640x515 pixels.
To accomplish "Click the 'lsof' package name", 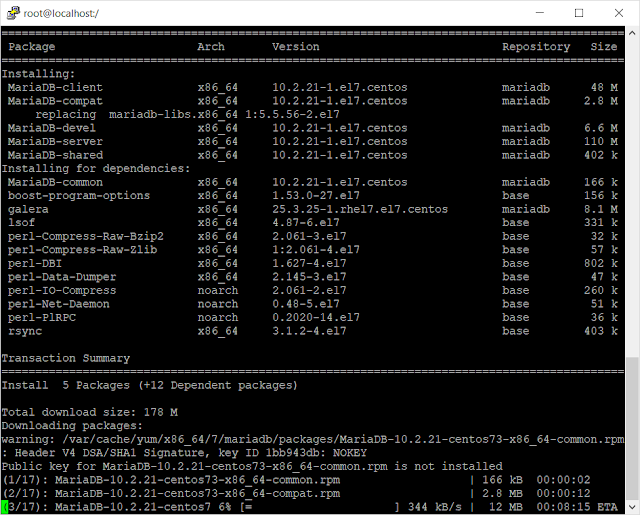I will tap(21, 222).
